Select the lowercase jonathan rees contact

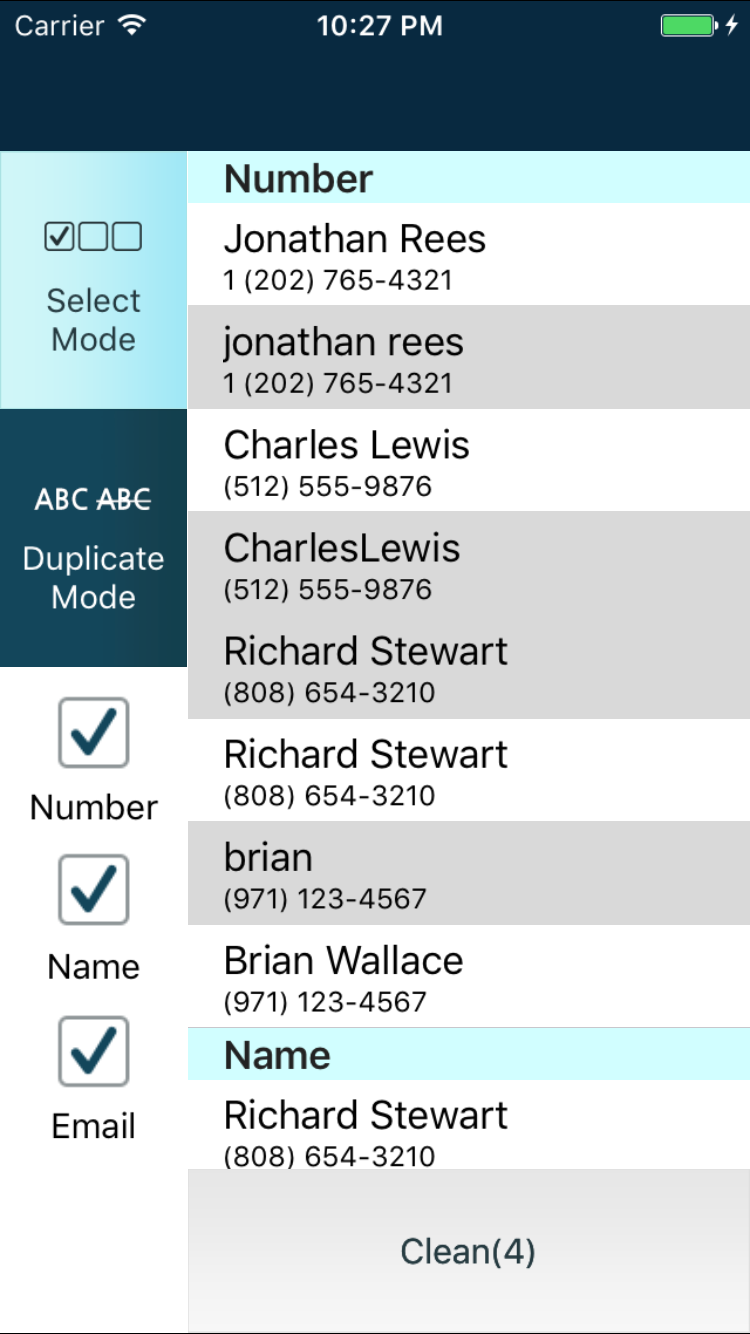[x=468, y=357]
